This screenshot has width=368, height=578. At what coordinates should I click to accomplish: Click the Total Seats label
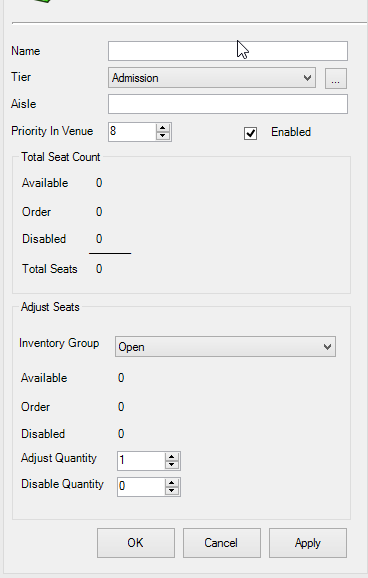click(x=50, y=269)
